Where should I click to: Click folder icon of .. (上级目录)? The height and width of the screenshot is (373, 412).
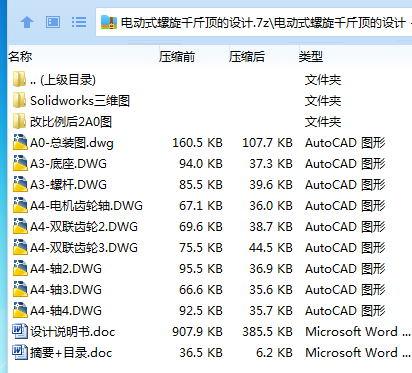point(19,79)
